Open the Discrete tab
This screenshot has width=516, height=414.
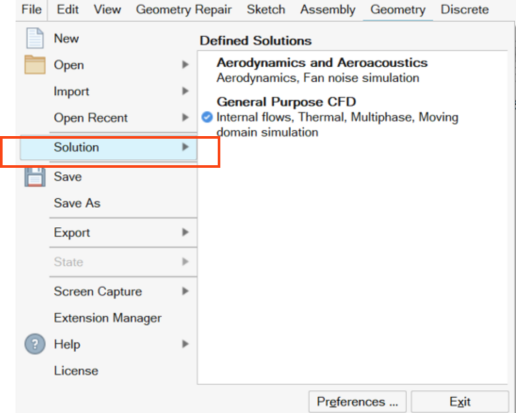[x=465, y=10]
